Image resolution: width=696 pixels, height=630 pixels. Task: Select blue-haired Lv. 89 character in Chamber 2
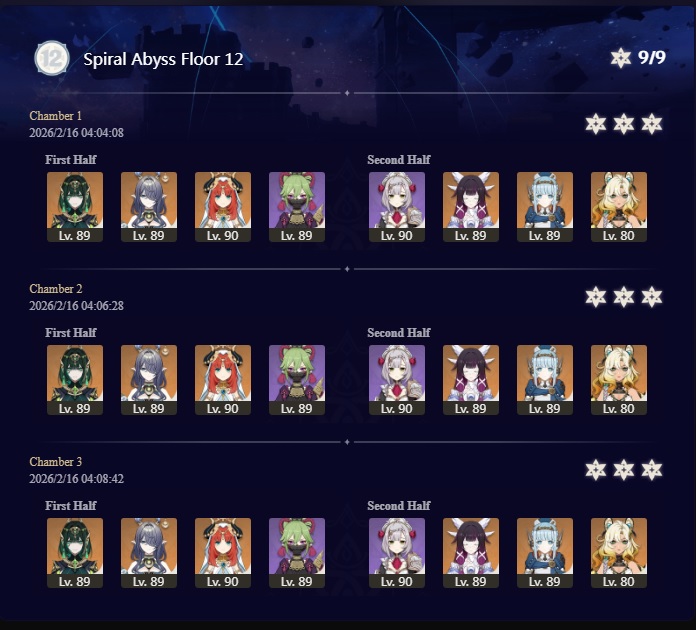(x=545, y=380)
